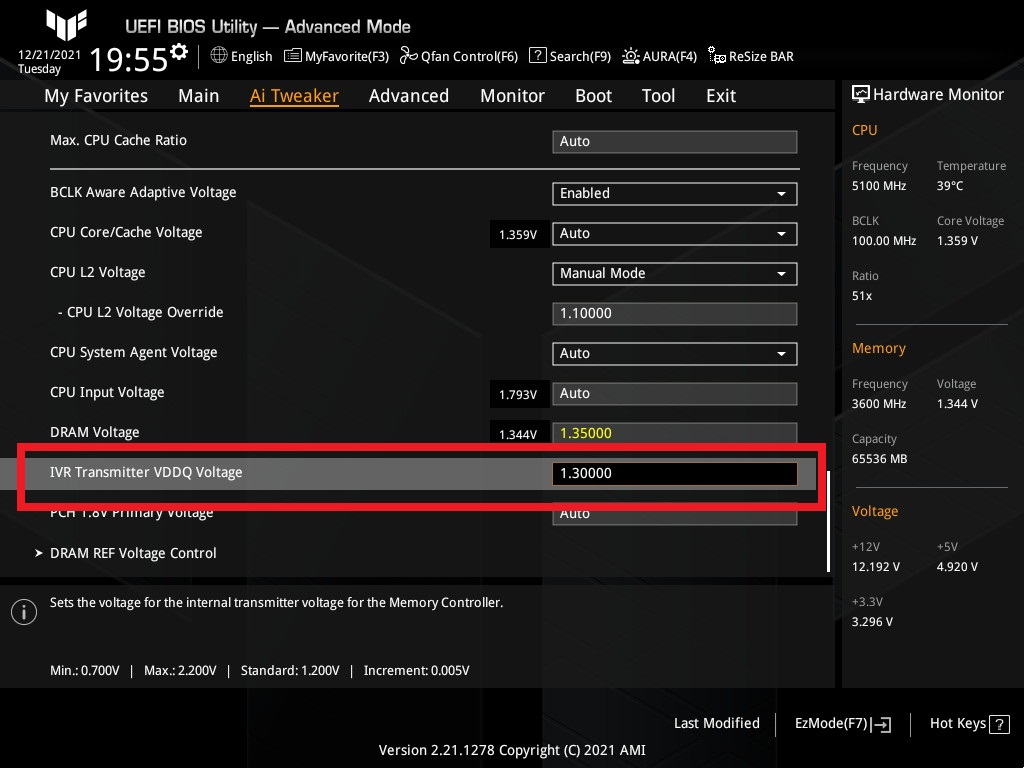
Task: Switch to My Favorites tab
Action: coord(96,95)
